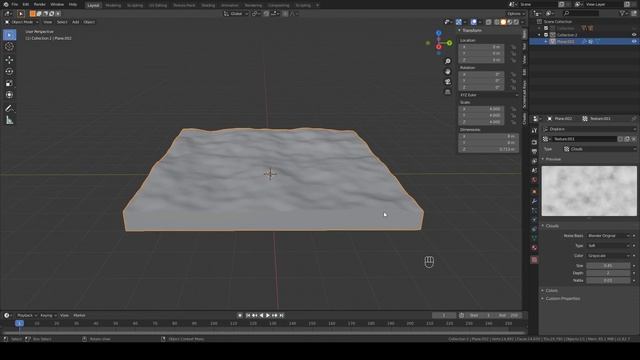Switch to the Modeling workspace tab
640x360 pixels.
113,5
